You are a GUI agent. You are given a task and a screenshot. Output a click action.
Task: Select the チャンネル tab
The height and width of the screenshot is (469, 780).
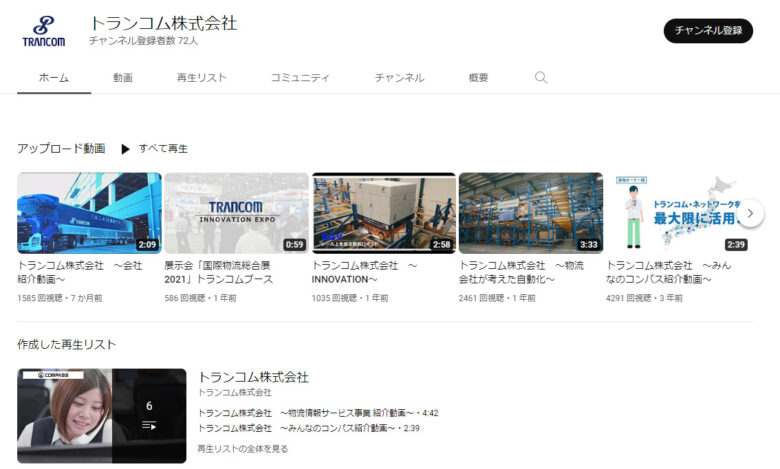pos(399,78)
